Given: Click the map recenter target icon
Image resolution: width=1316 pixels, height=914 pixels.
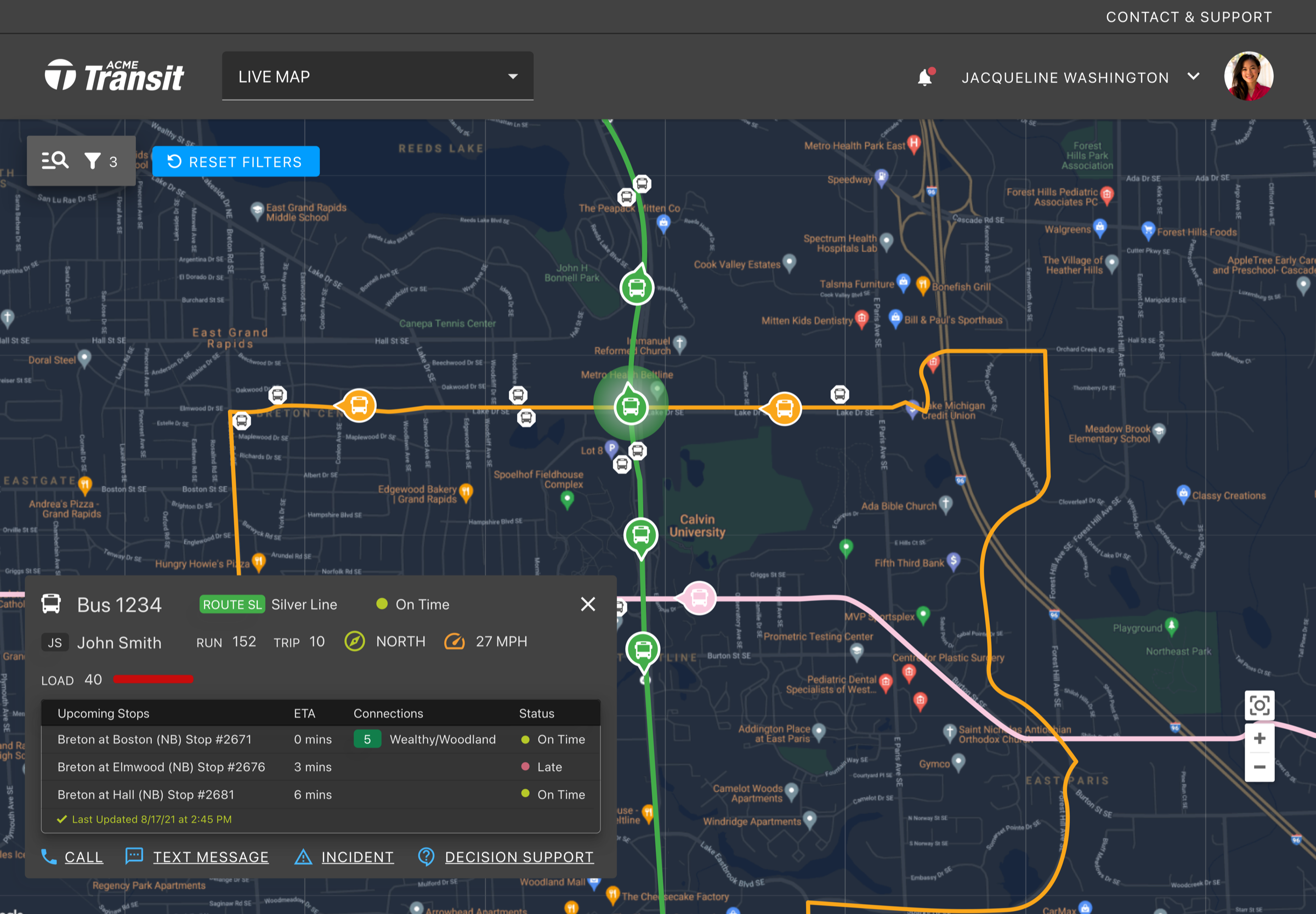Looking at the screenshot, I should [x=1260, y=706].
